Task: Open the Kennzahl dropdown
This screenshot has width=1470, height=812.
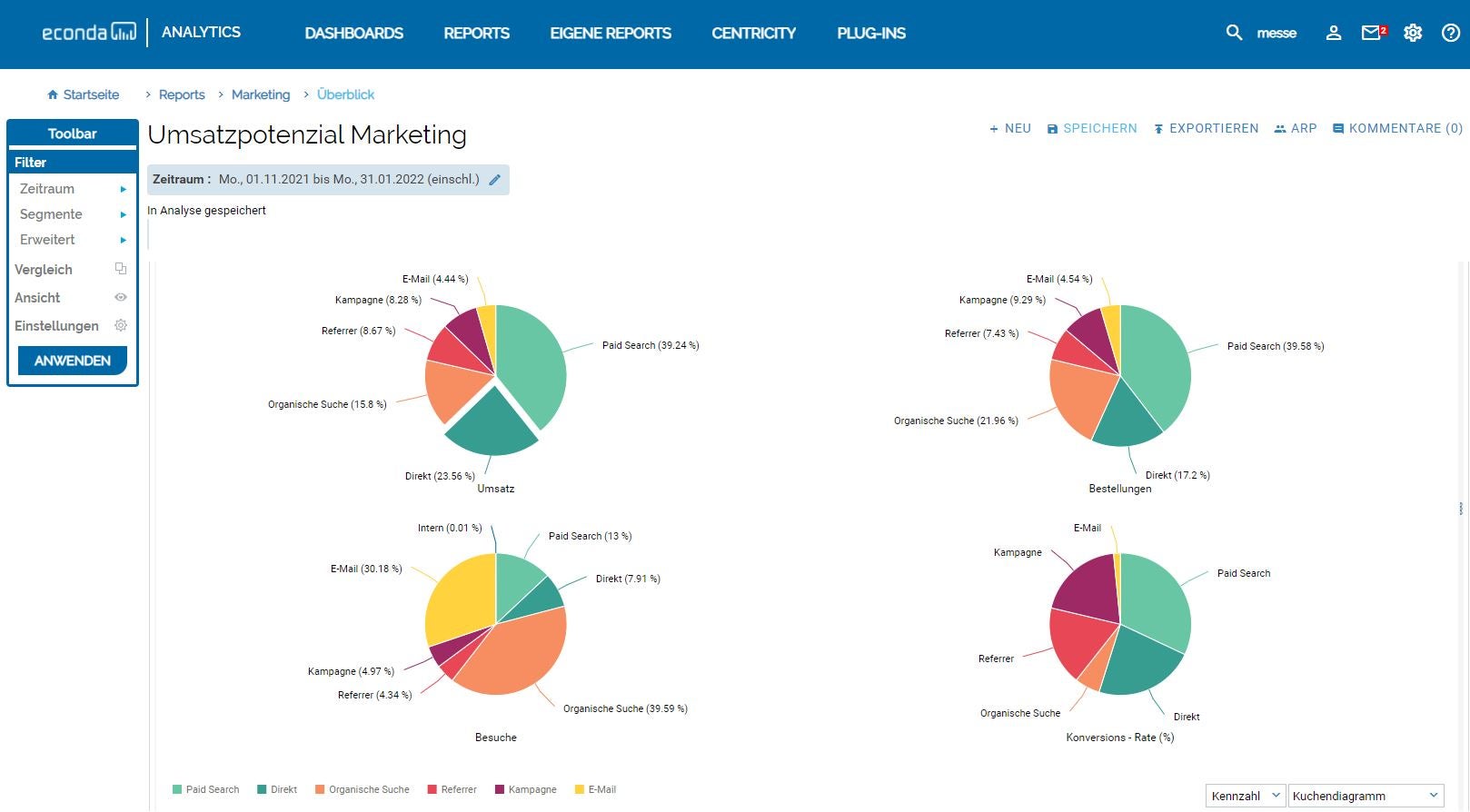Action: pyautogui.click(x=1246, y=796)
